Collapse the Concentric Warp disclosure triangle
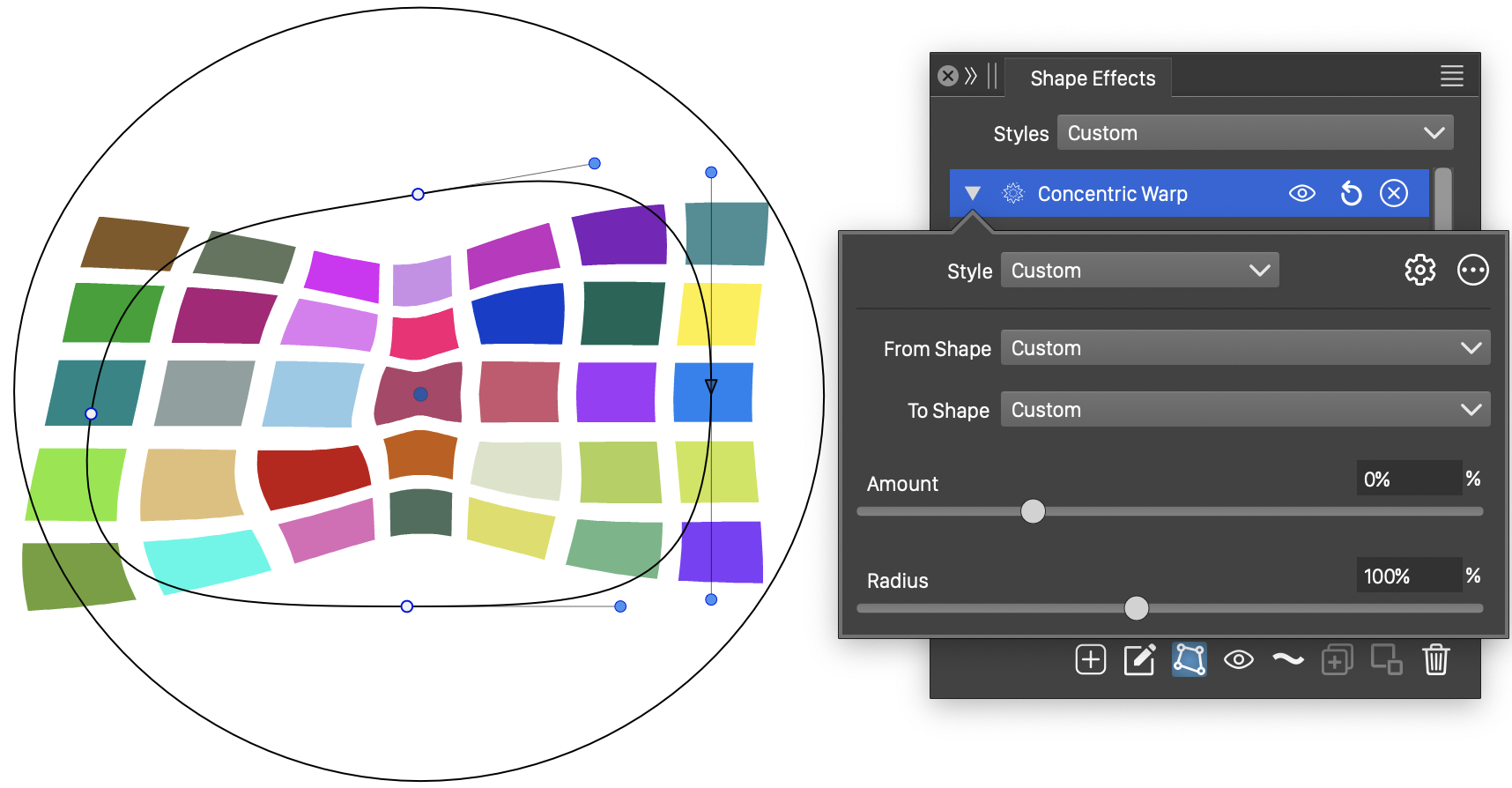The height and width of the screenshot is (788, 1512). [973, 193]
